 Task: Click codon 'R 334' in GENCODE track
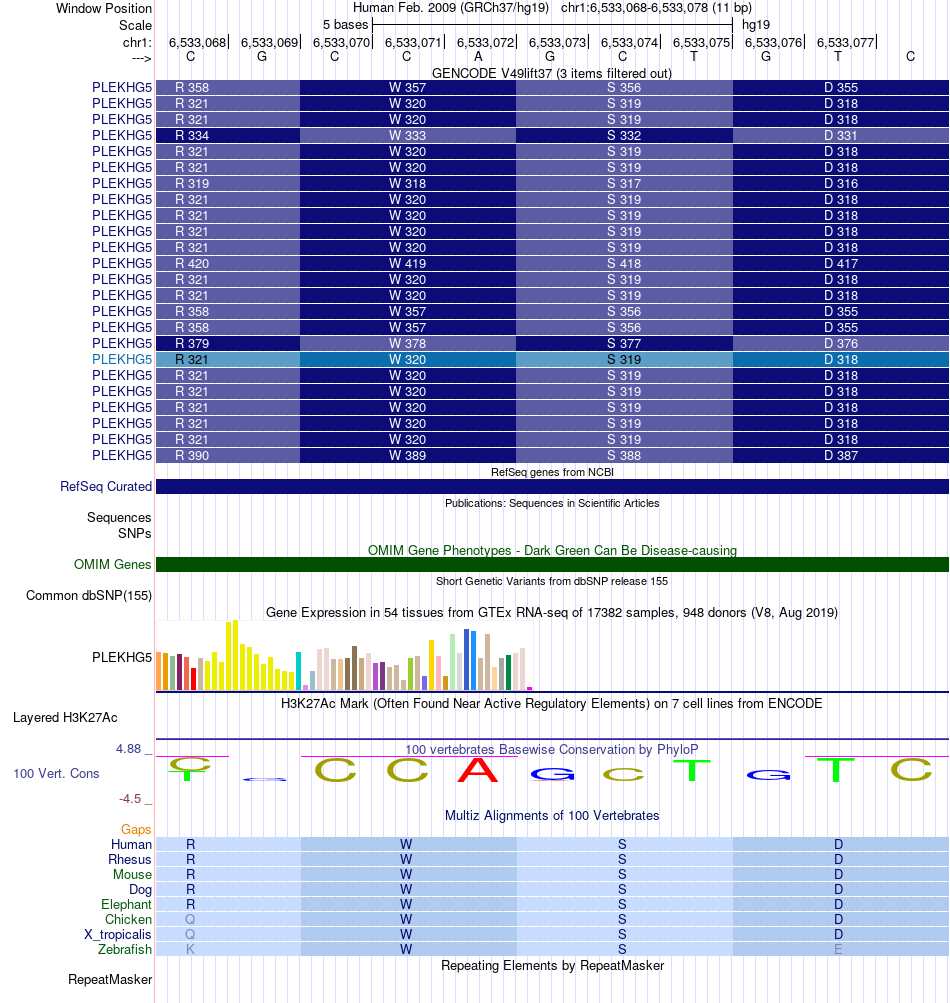click(192, 136)
